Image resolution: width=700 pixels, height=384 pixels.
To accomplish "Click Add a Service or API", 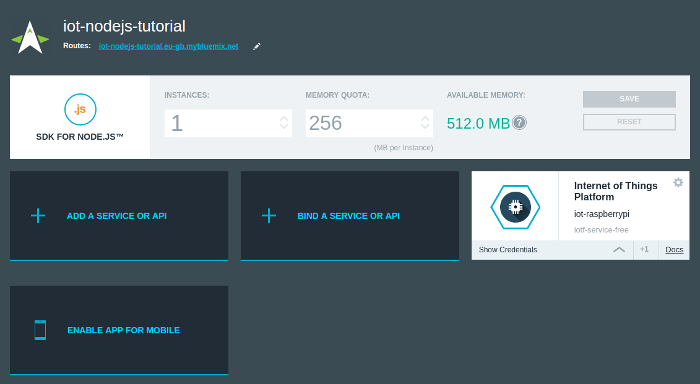I will click(x=119, y=216).
